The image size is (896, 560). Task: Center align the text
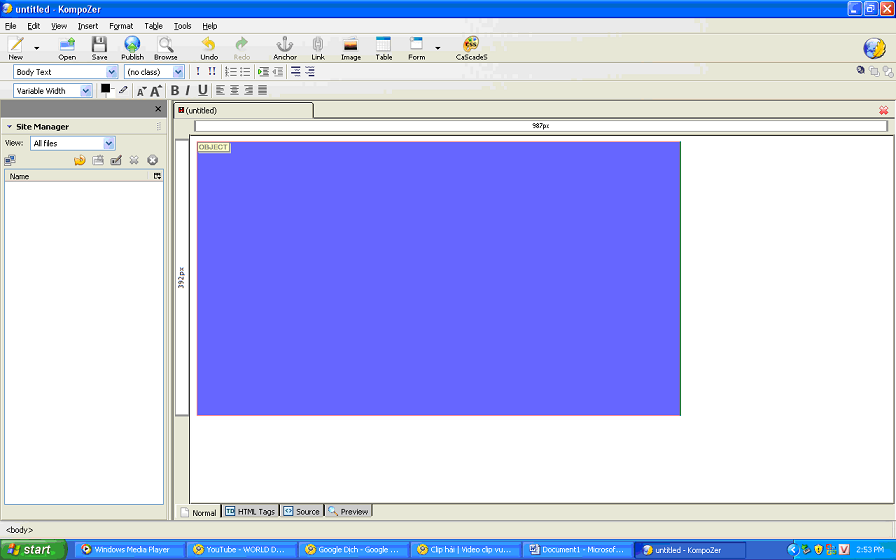click(x=234, y=90)
